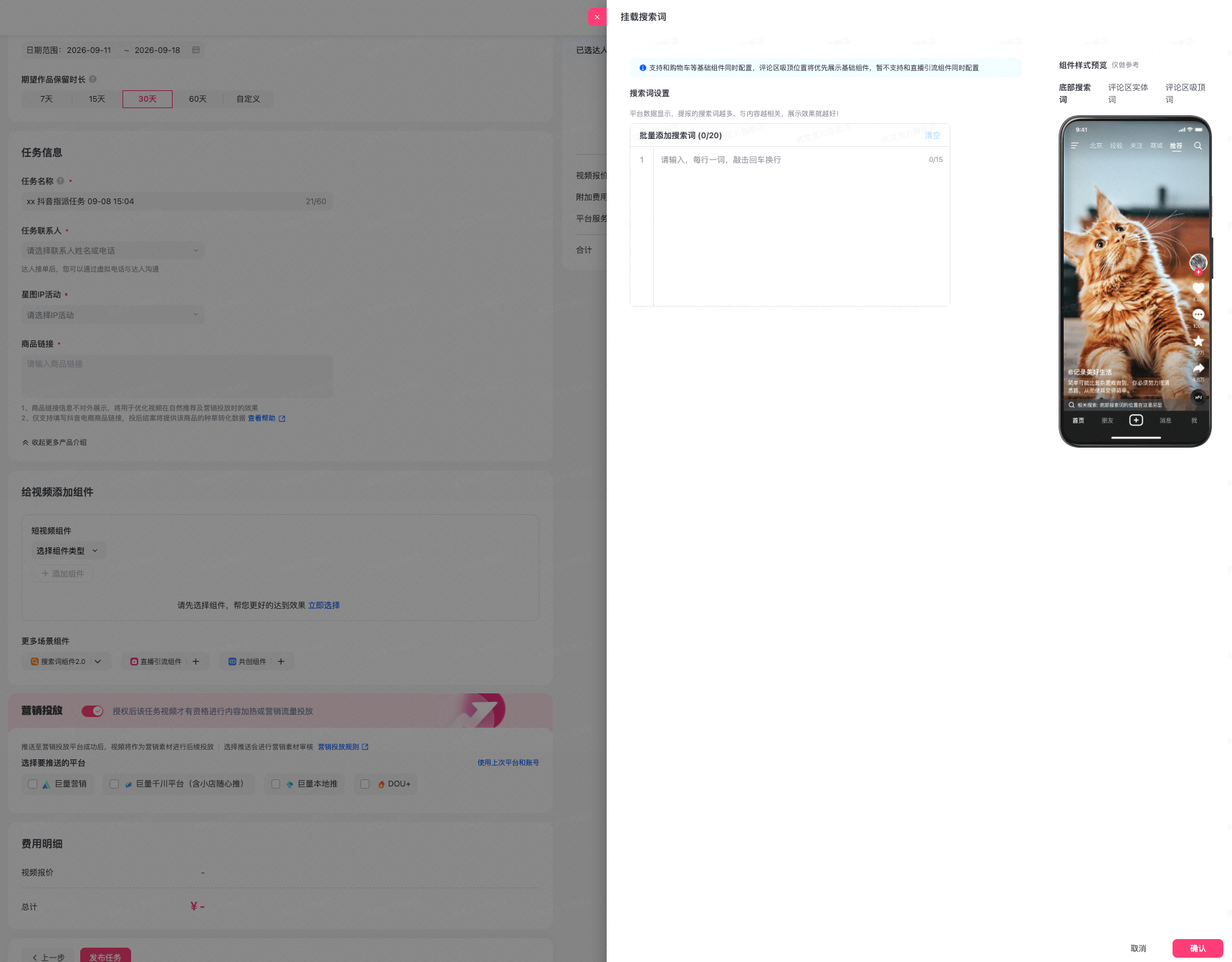This screenshot has width=1232, height=962.
Task: Click the 取消 cancel button
Action: coord(1138,948)
